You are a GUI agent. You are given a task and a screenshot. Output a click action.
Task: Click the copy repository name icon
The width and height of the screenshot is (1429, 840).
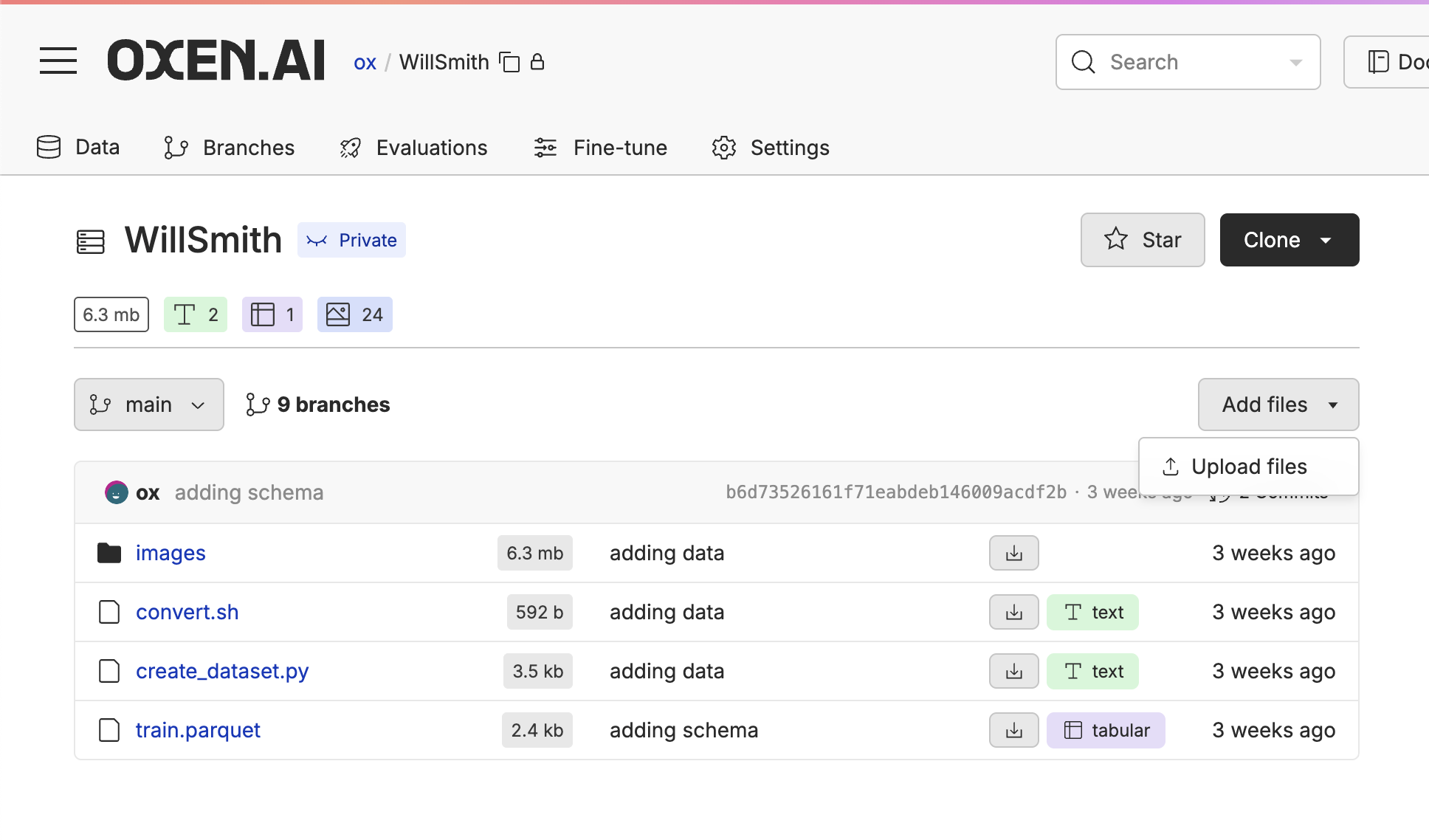[509, 62]
